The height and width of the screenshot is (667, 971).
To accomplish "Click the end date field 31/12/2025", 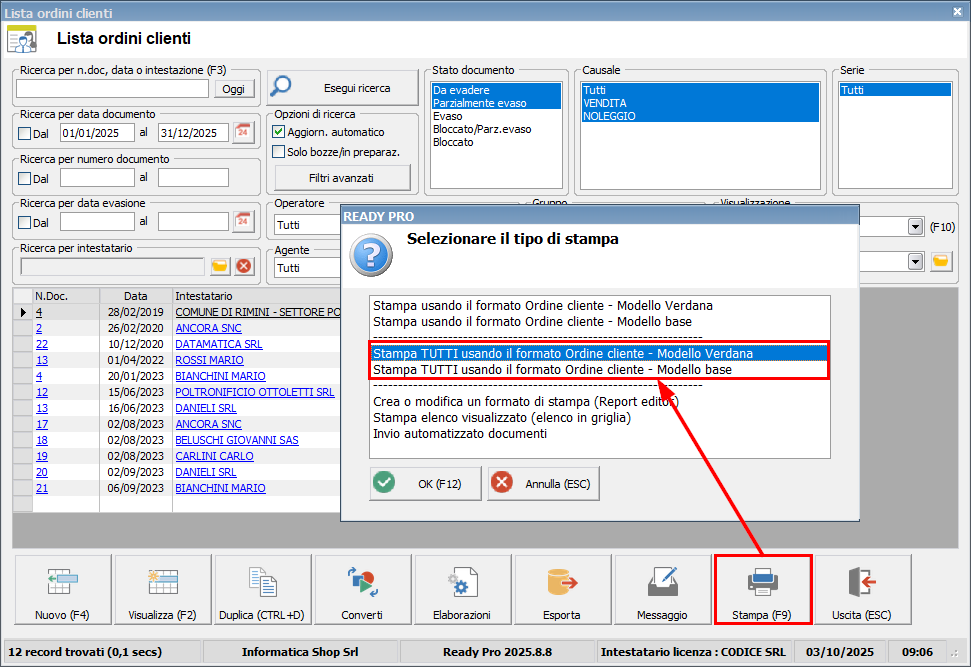I will pos(194,133).
